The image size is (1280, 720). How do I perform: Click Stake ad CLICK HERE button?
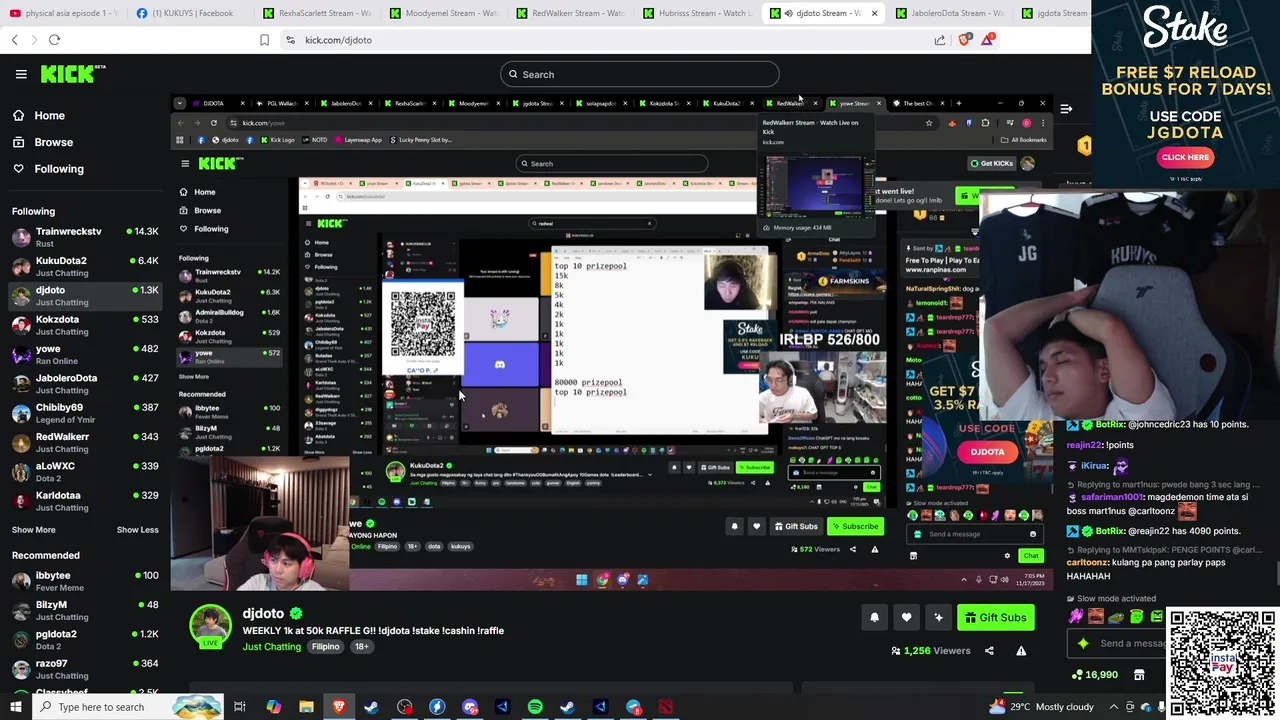pyautogui.click(x=1185, y=157)
